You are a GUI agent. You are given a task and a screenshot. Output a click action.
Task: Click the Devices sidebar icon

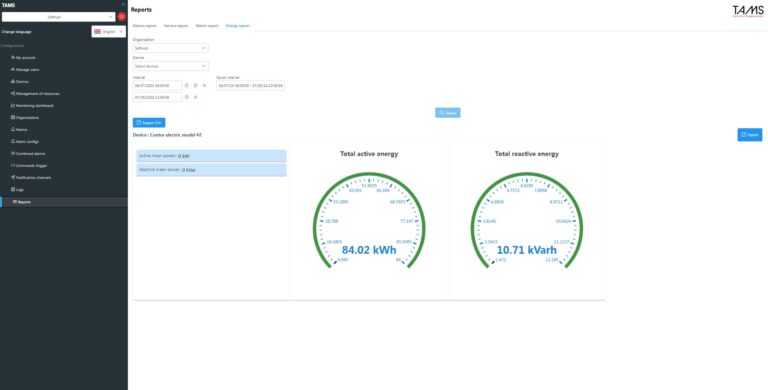click(x=13, y=81)
